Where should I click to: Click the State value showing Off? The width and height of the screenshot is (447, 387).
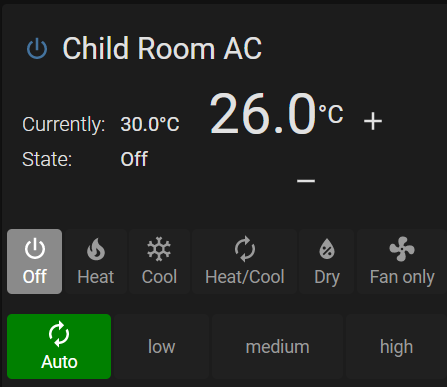[134, 159]
